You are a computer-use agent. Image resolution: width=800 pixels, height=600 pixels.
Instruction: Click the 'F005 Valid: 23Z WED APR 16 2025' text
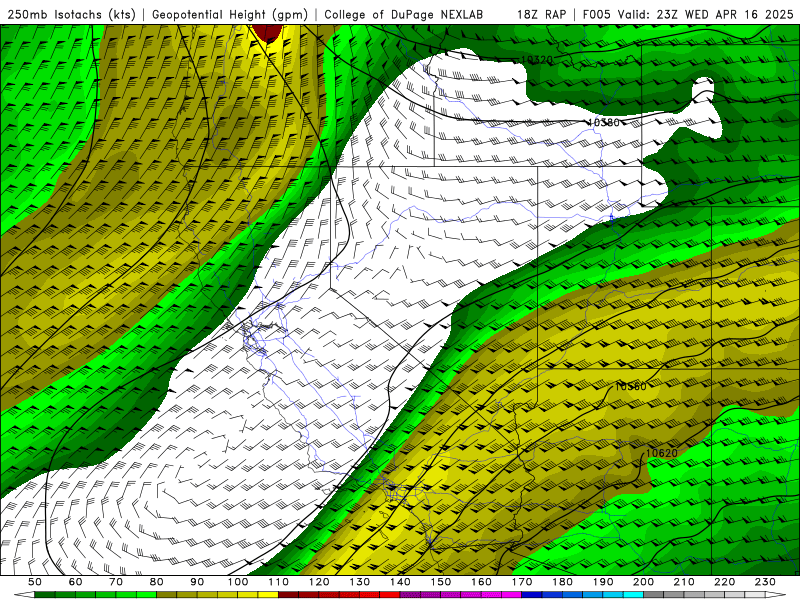tap(688, 15)
